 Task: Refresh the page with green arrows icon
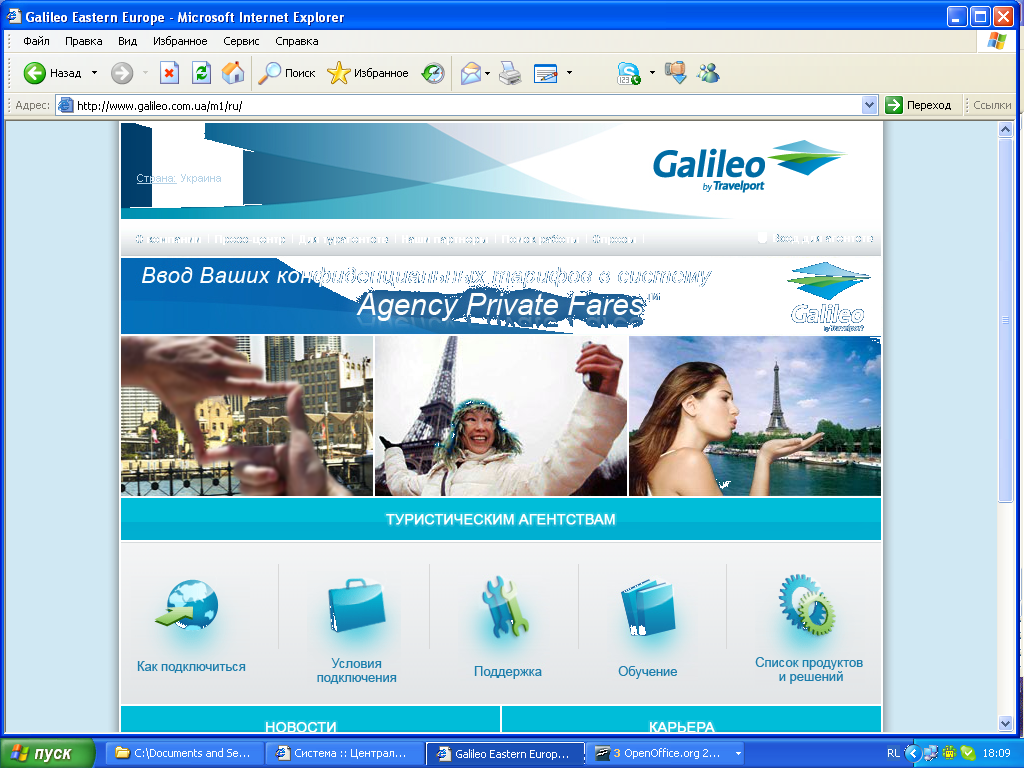pos(201,72)
